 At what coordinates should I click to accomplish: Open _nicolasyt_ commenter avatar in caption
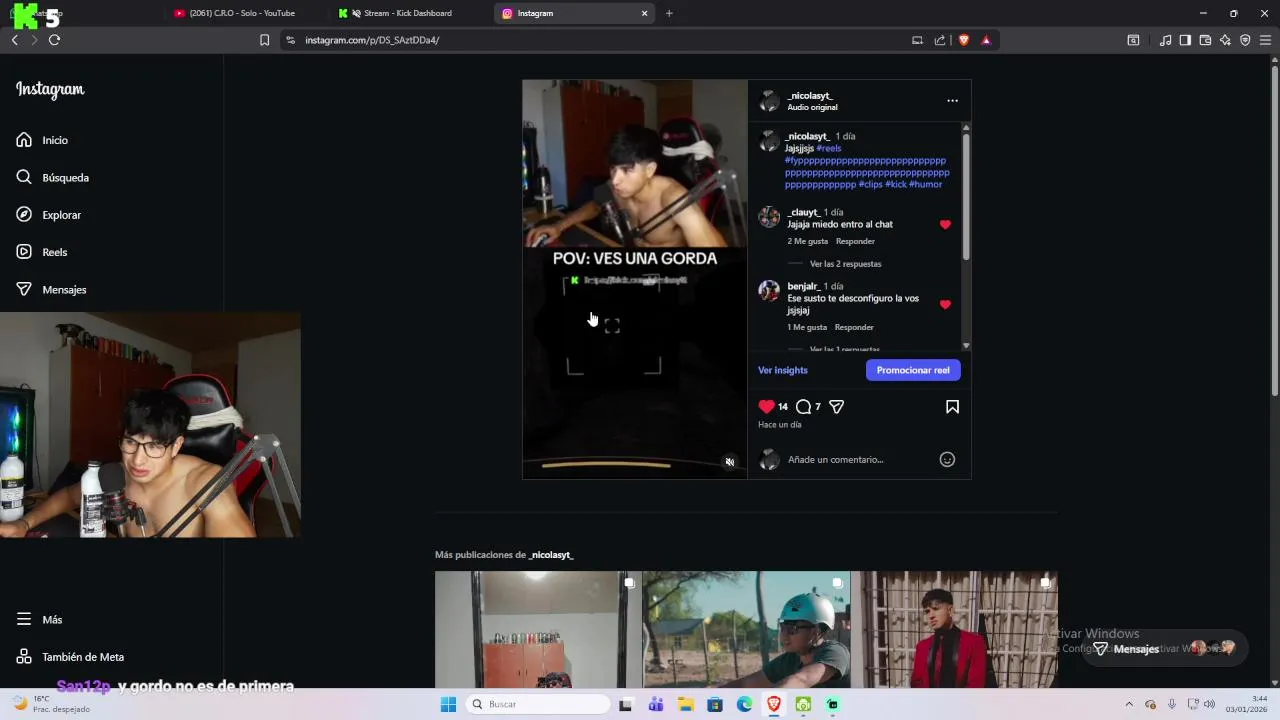pos(769,141)
